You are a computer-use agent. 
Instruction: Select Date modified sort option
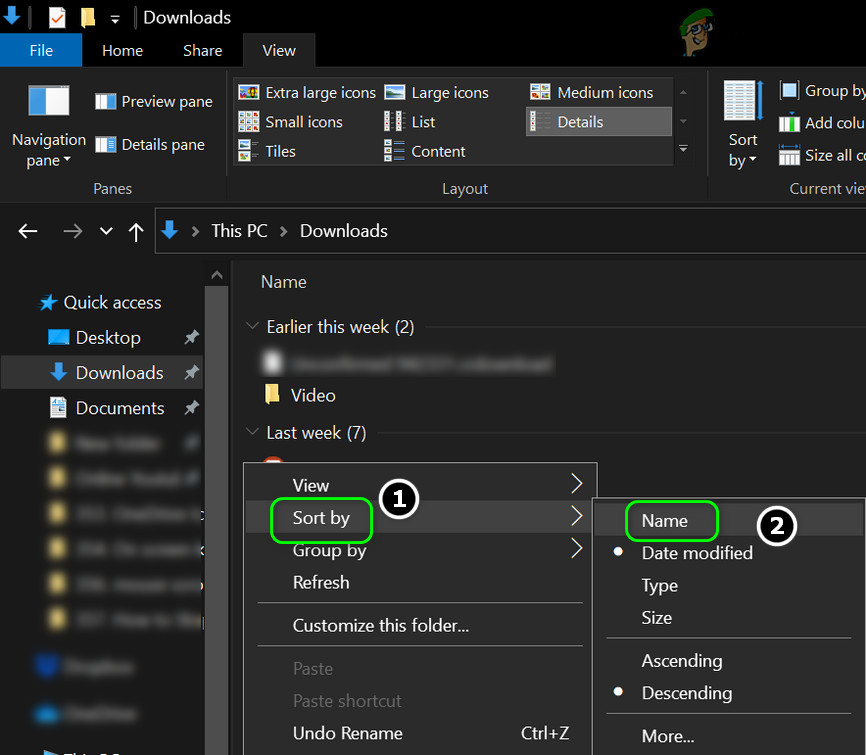(x=696, y=553)
